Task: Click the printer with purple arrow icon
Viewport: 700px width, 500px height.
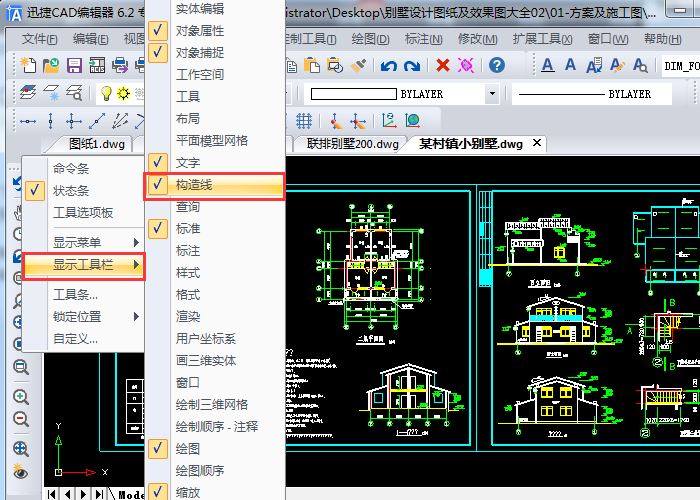Action: 120,65
